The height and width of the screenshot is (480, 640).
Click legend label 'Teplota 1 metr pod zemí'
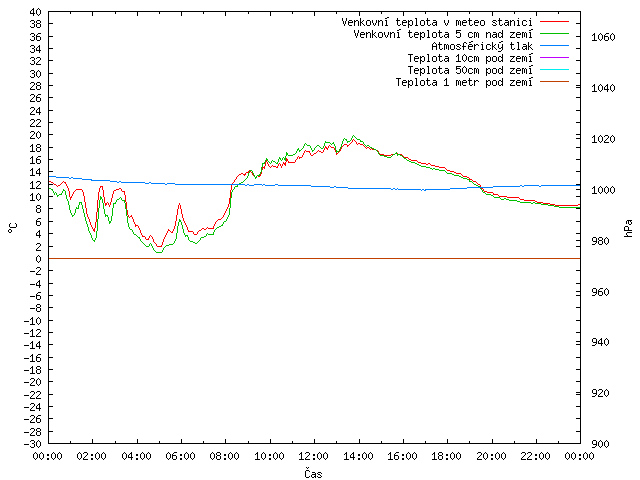point(464,82)
